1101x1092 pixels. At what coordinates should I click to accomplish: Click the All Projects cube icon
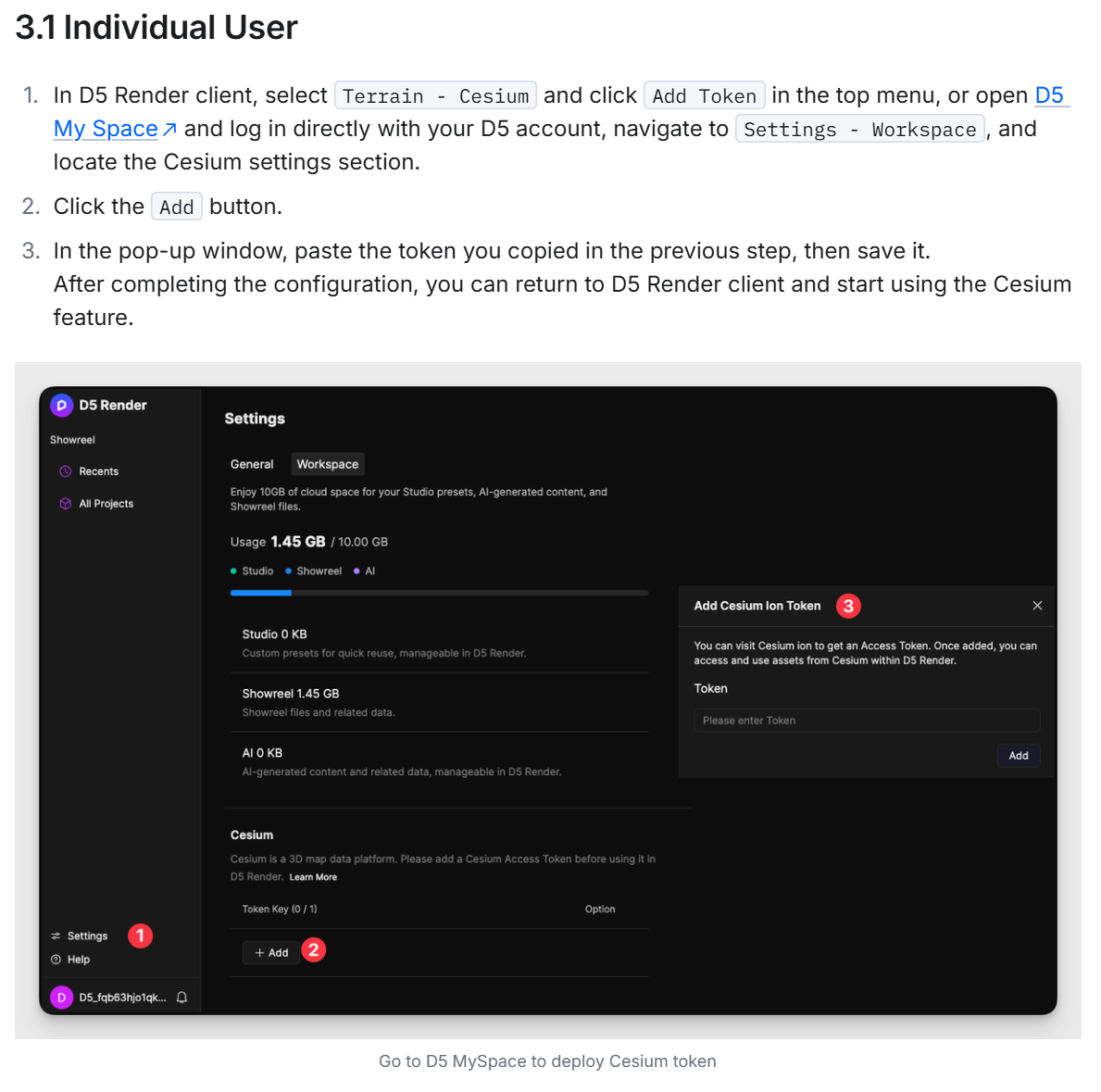tap(66, 504)
